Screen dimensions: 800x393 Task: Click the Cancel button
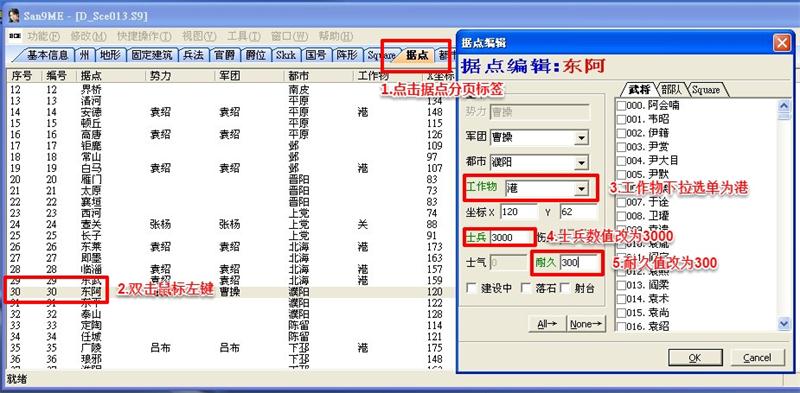(757, 358)
